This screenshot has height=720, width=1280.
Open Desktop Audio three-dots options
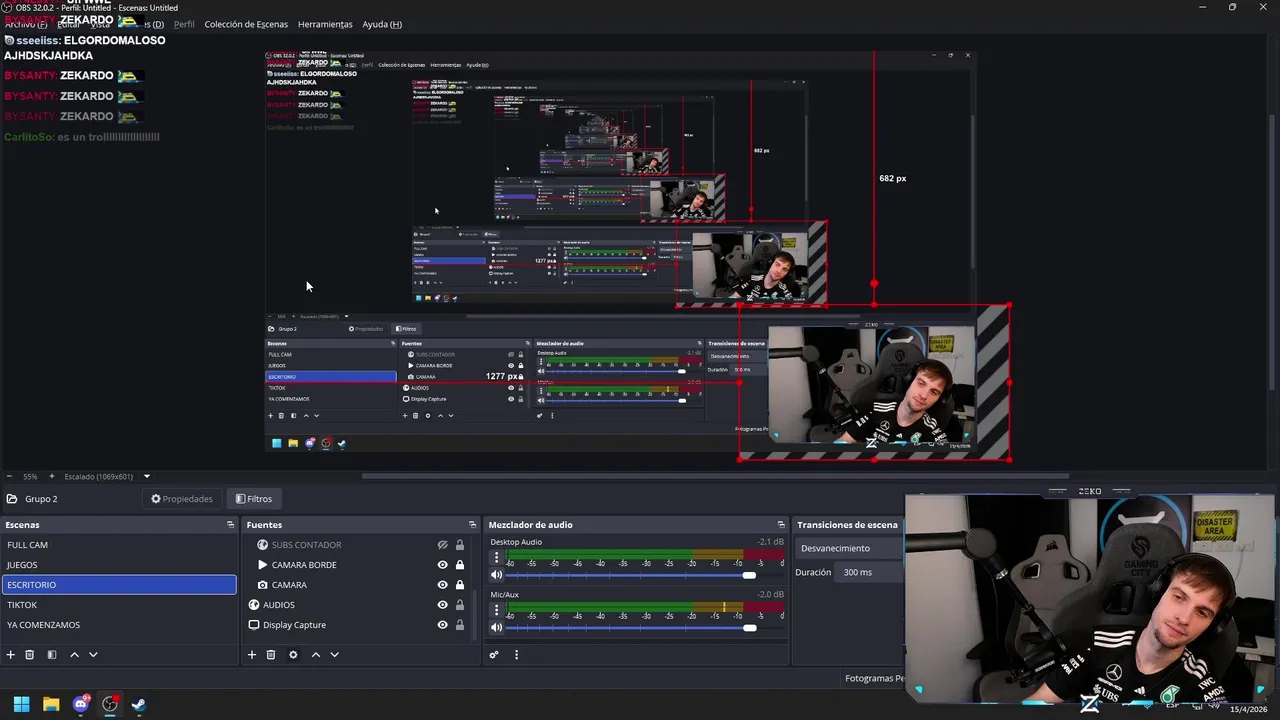496,559
